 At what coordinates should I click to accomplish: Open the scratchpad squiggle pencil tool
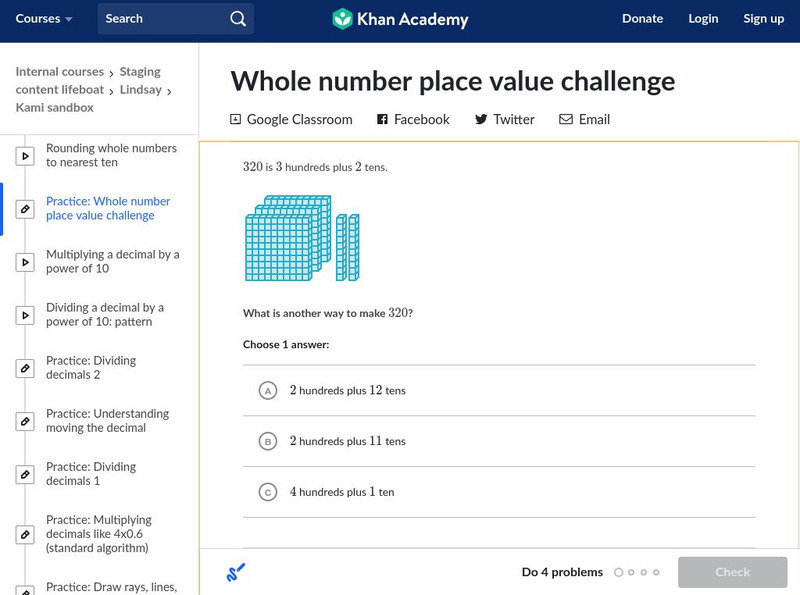[x=235, y=572]
